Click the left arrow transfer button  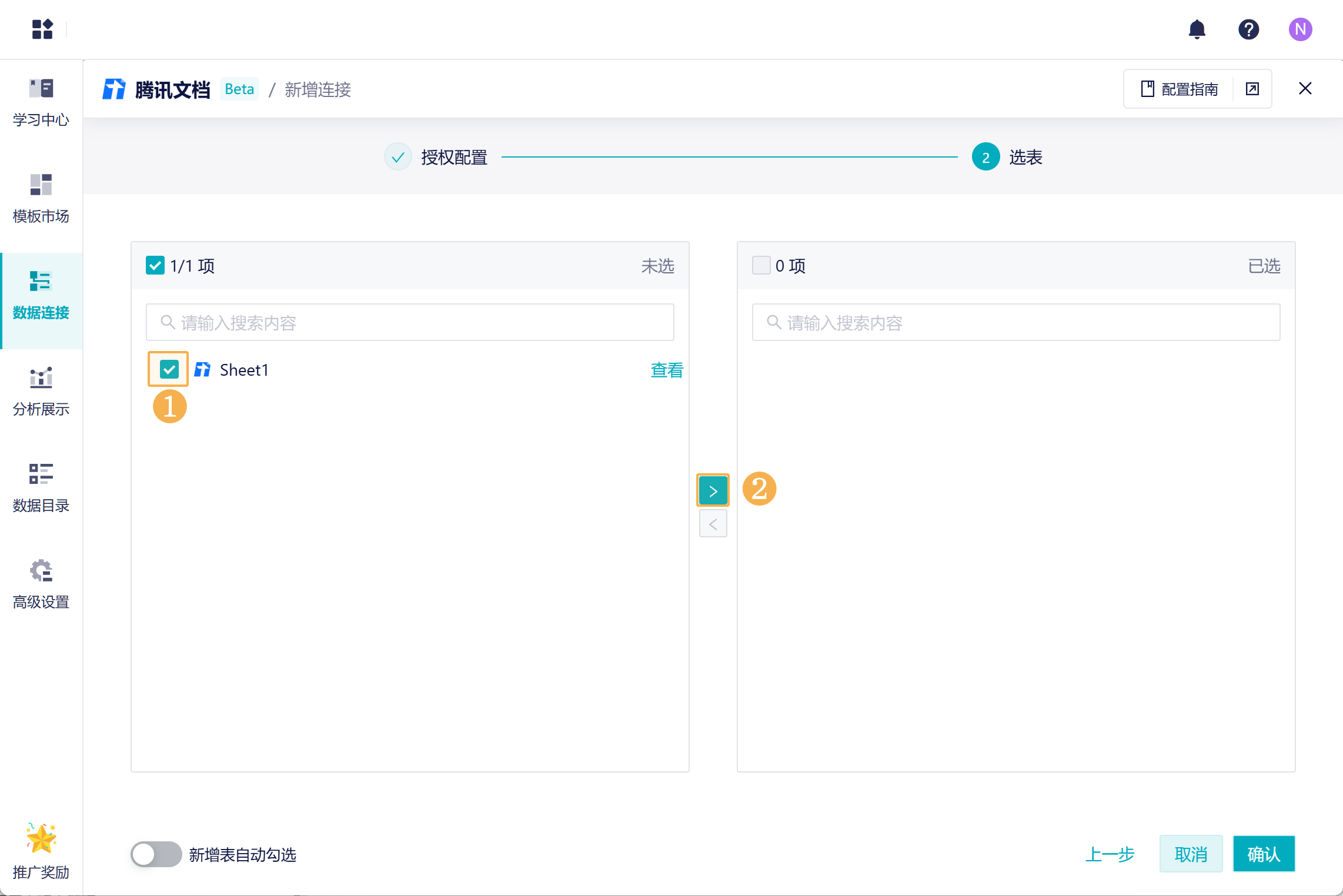[x=713, y=524]
